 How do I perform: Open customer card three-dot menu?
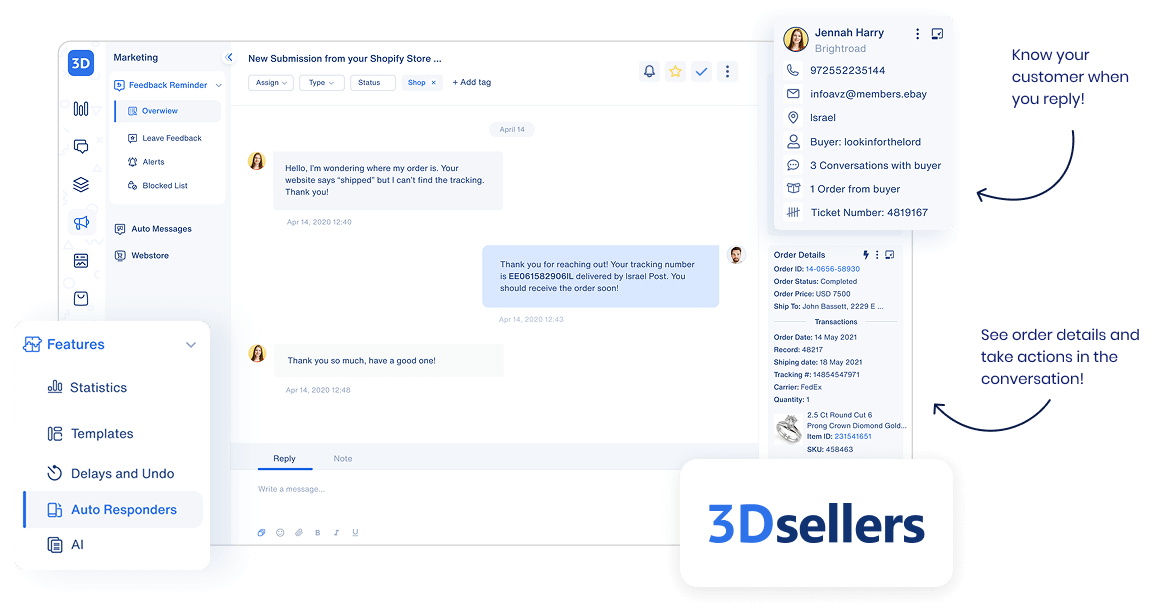(917, 34)
